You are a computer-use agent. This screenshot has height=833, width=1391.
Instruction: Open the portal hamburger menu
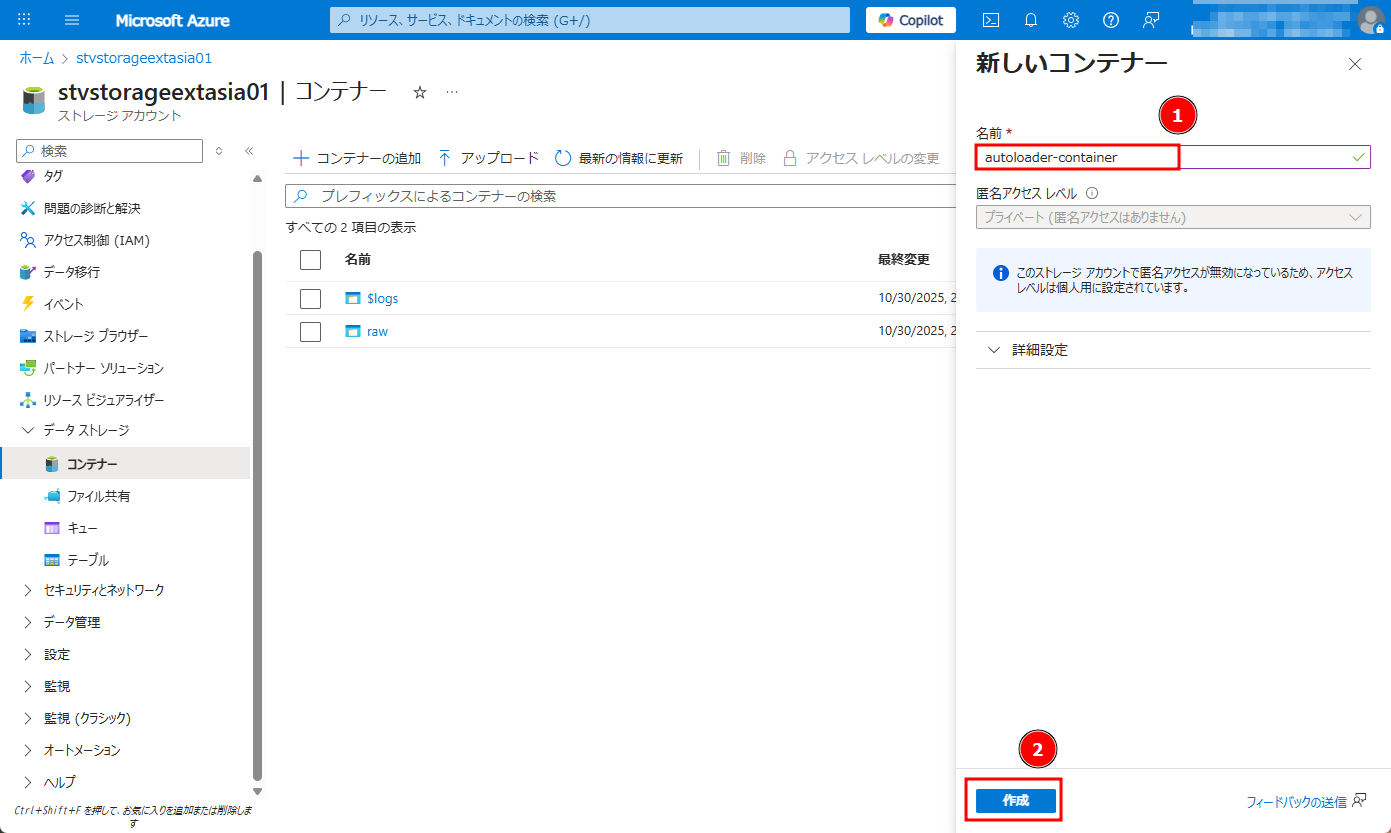pyautogui.click(x=72, y=20)
